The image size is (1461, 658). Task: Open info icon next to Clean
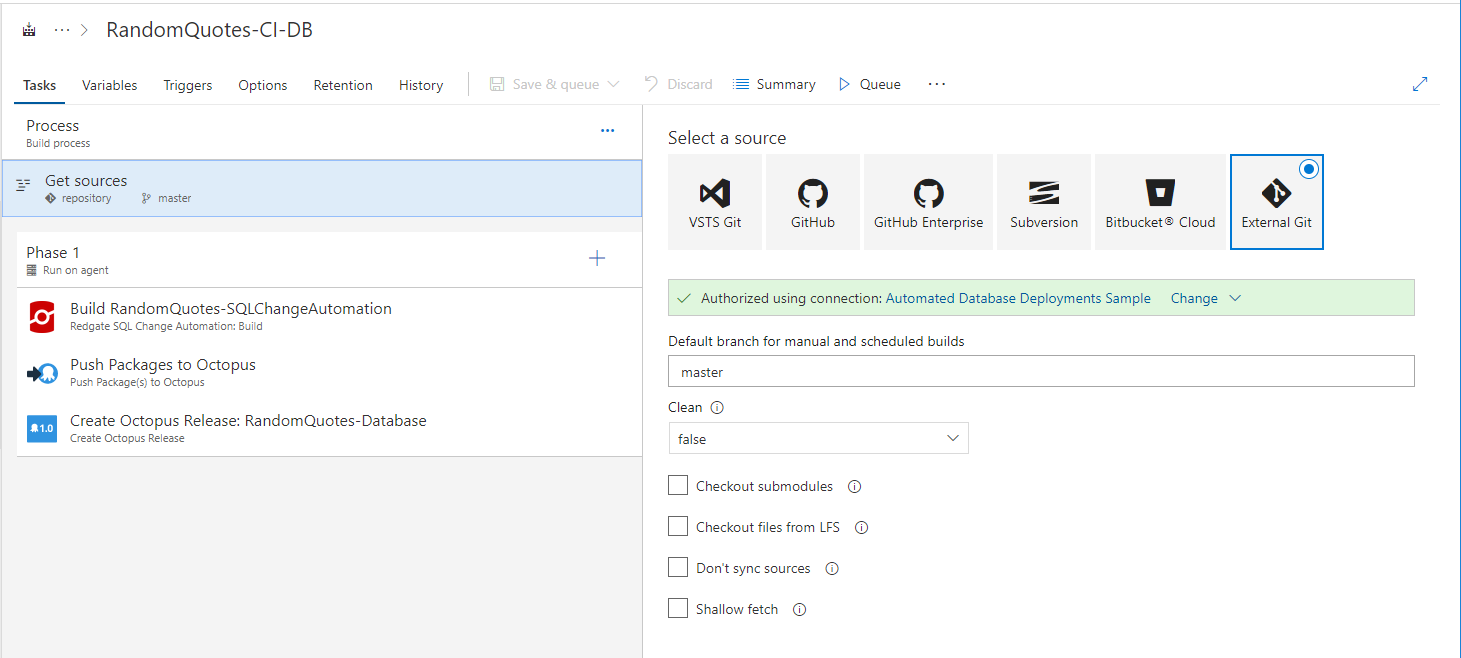(x=717, y=408)
